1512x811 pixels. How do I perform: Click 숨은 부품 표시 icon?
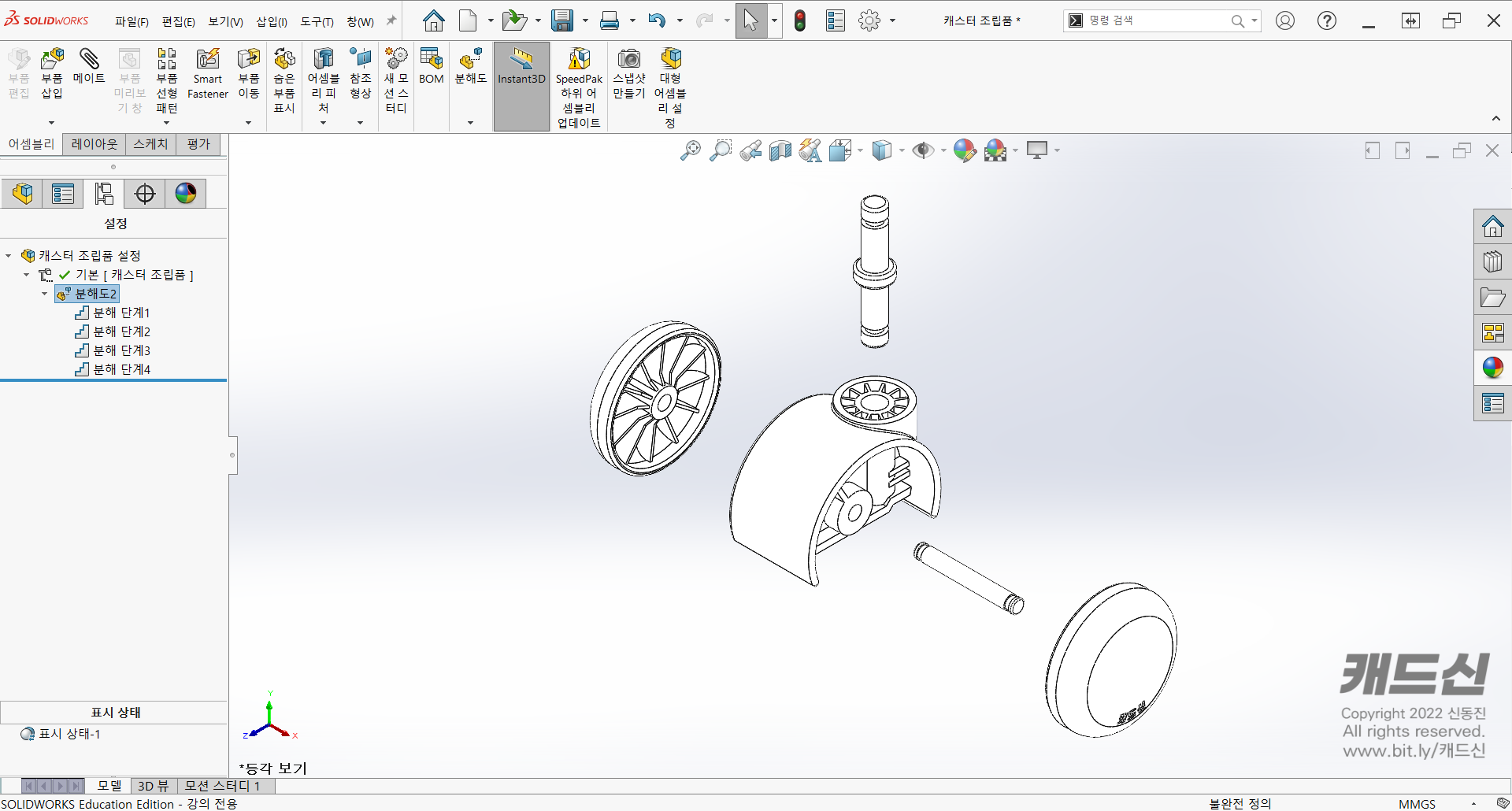point(284,59)
